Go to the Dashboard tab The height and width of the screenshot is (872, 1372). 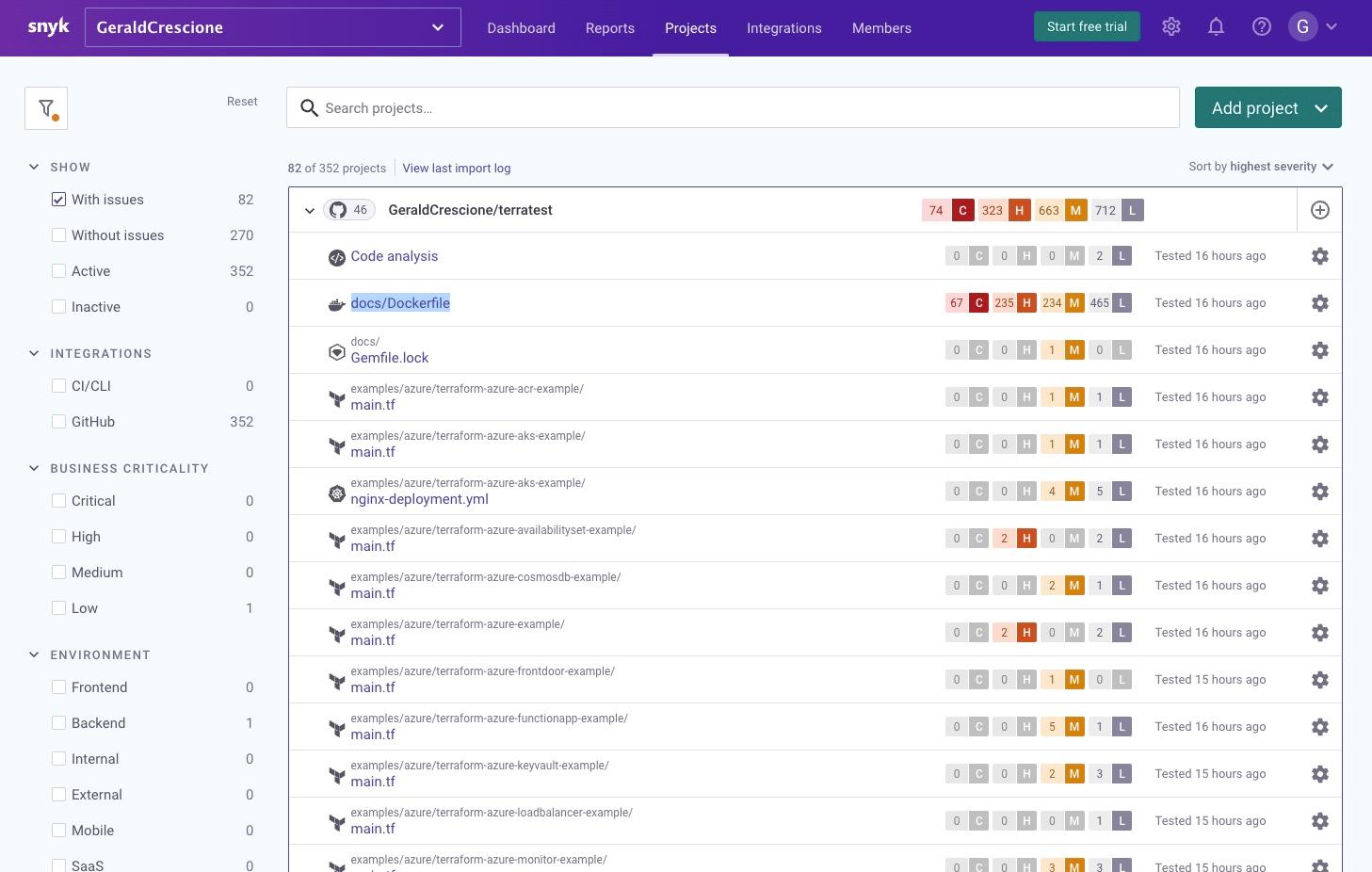tap(521, 28)
